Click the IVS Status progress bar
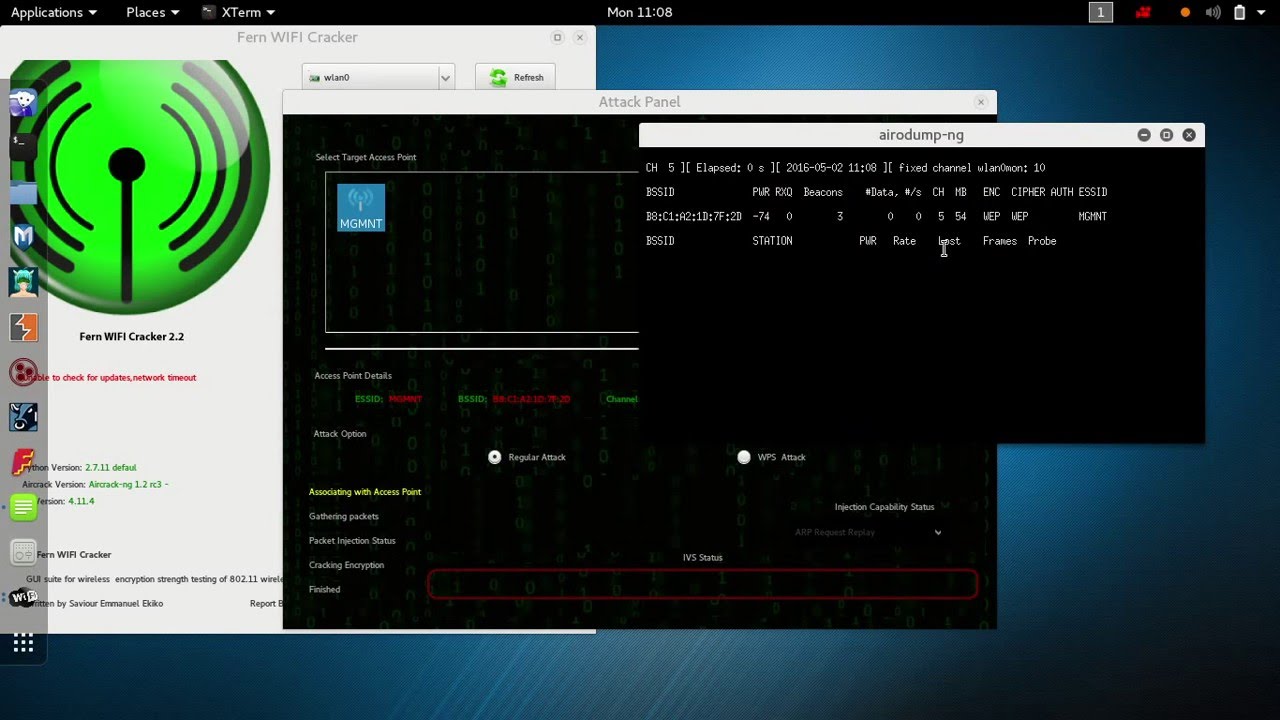The width and height of the screenshot is (1280, 720). (703, 584)
